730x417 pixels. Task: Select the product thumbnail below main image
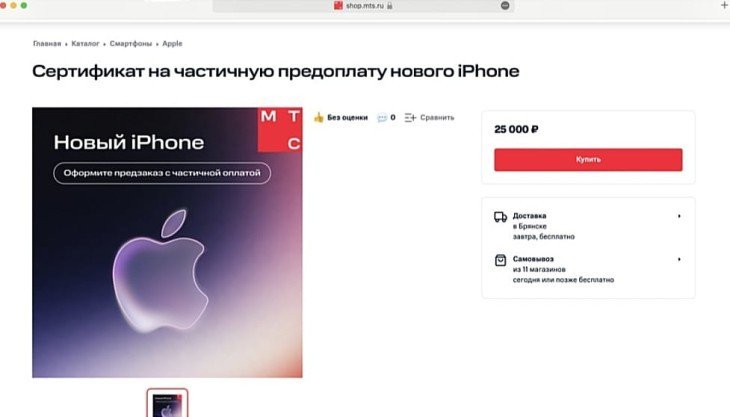pos(167,403)
